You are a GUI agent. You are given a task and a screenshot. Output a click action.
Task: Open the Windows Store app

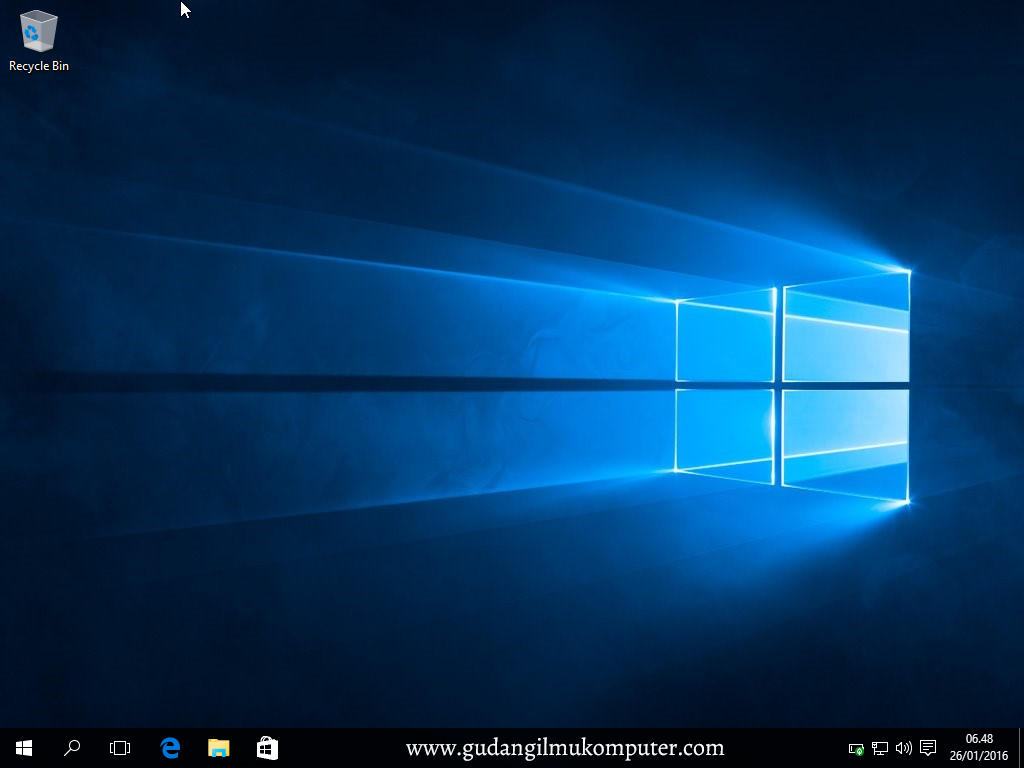[267, 747]
